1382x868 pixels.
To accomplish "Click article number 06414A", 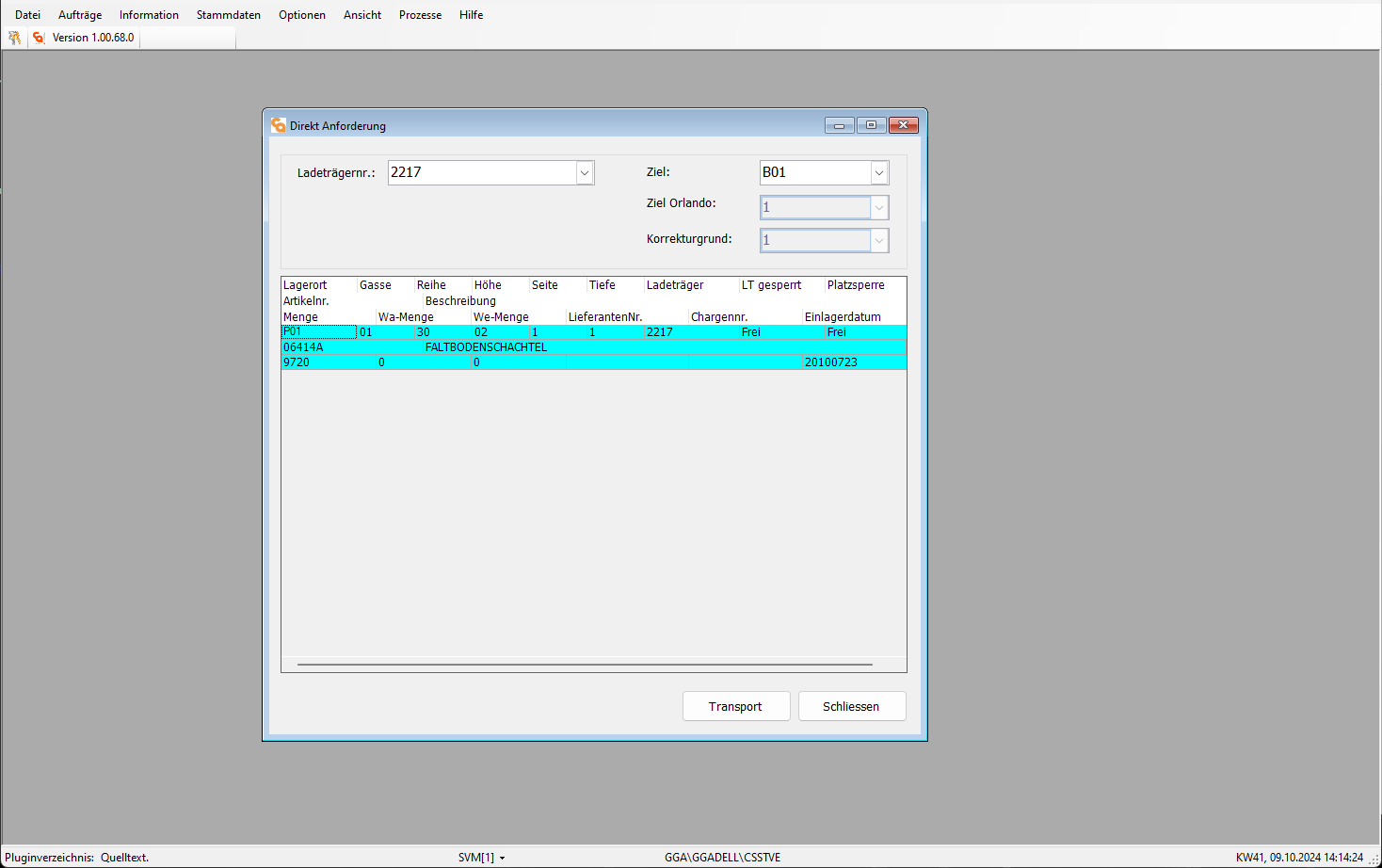I will pos(303,347).
